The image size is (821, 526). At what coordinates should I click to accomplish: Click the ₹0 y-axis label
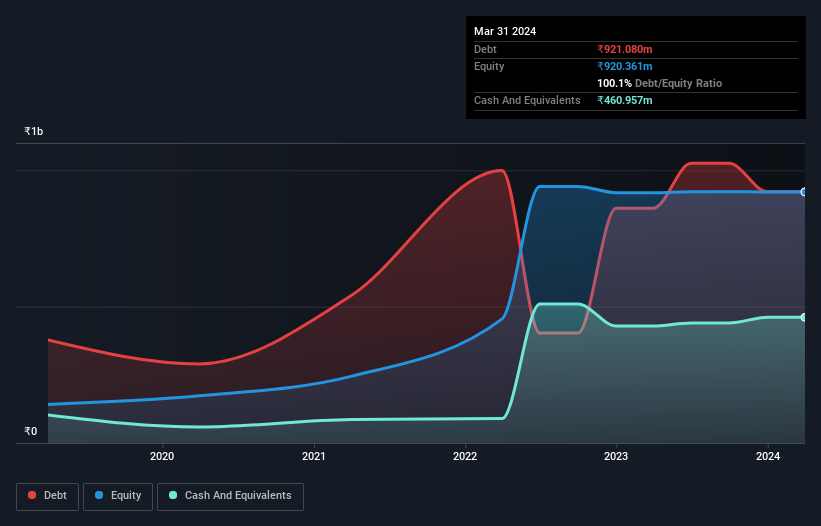(x=31, y=431)
